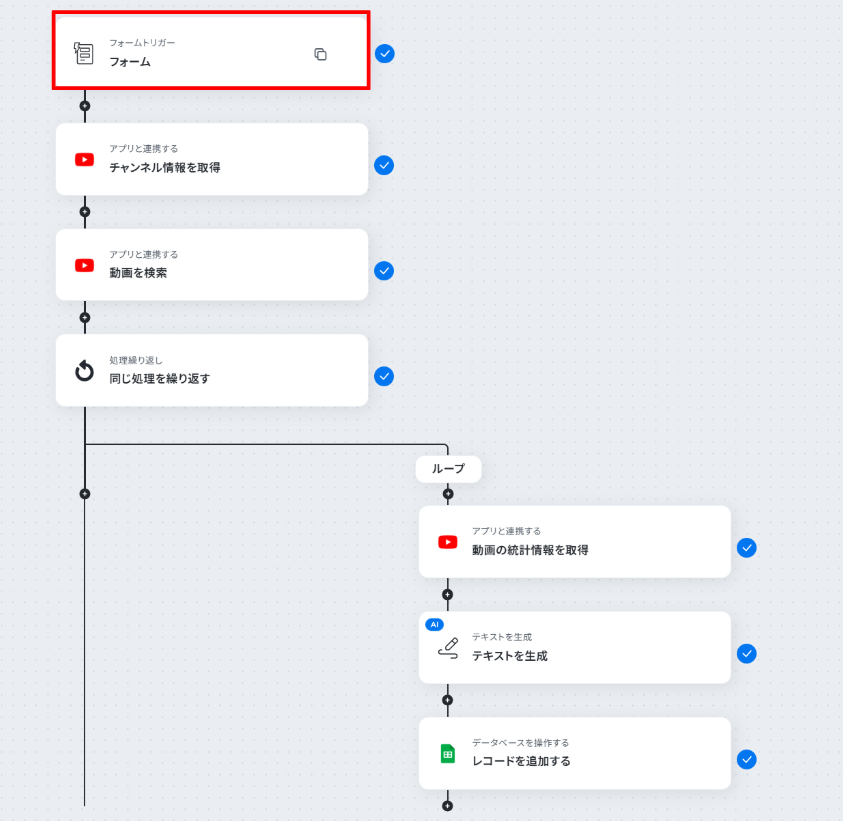Image resolution: width=843 pixels, height=821 pixels.
Task: Click the plus node below レコードを追加する
Action: coord(447,805)
